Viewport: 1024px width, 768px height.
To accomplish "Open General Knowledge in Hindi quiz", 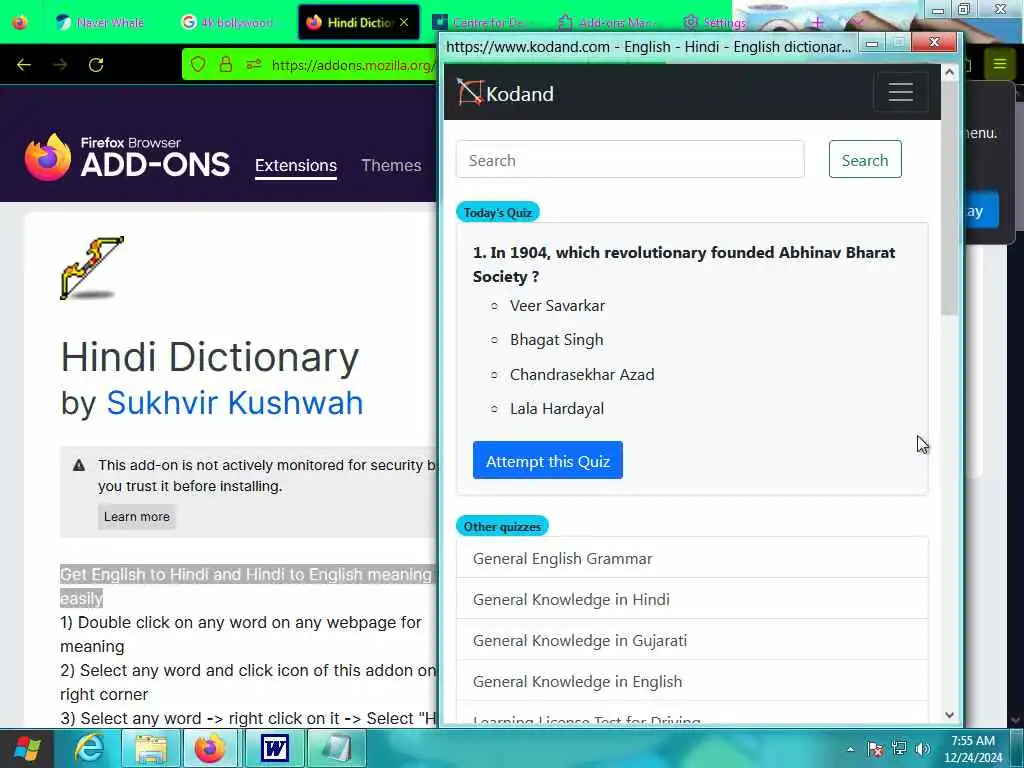I will click(692, 599).
